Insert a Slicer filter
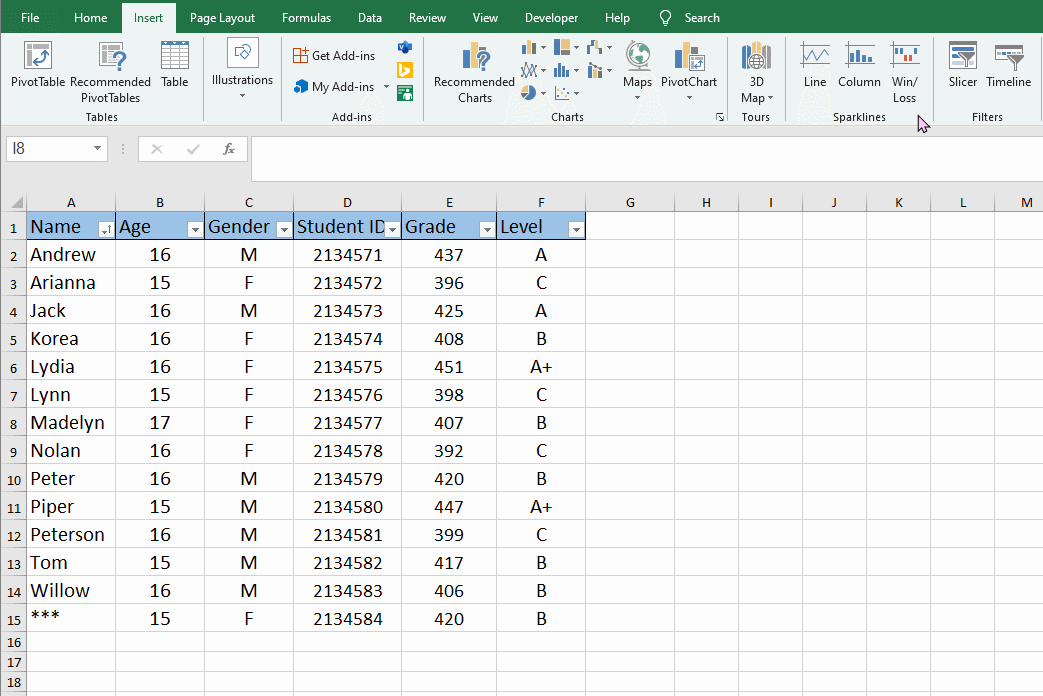 tap(963, 65)
